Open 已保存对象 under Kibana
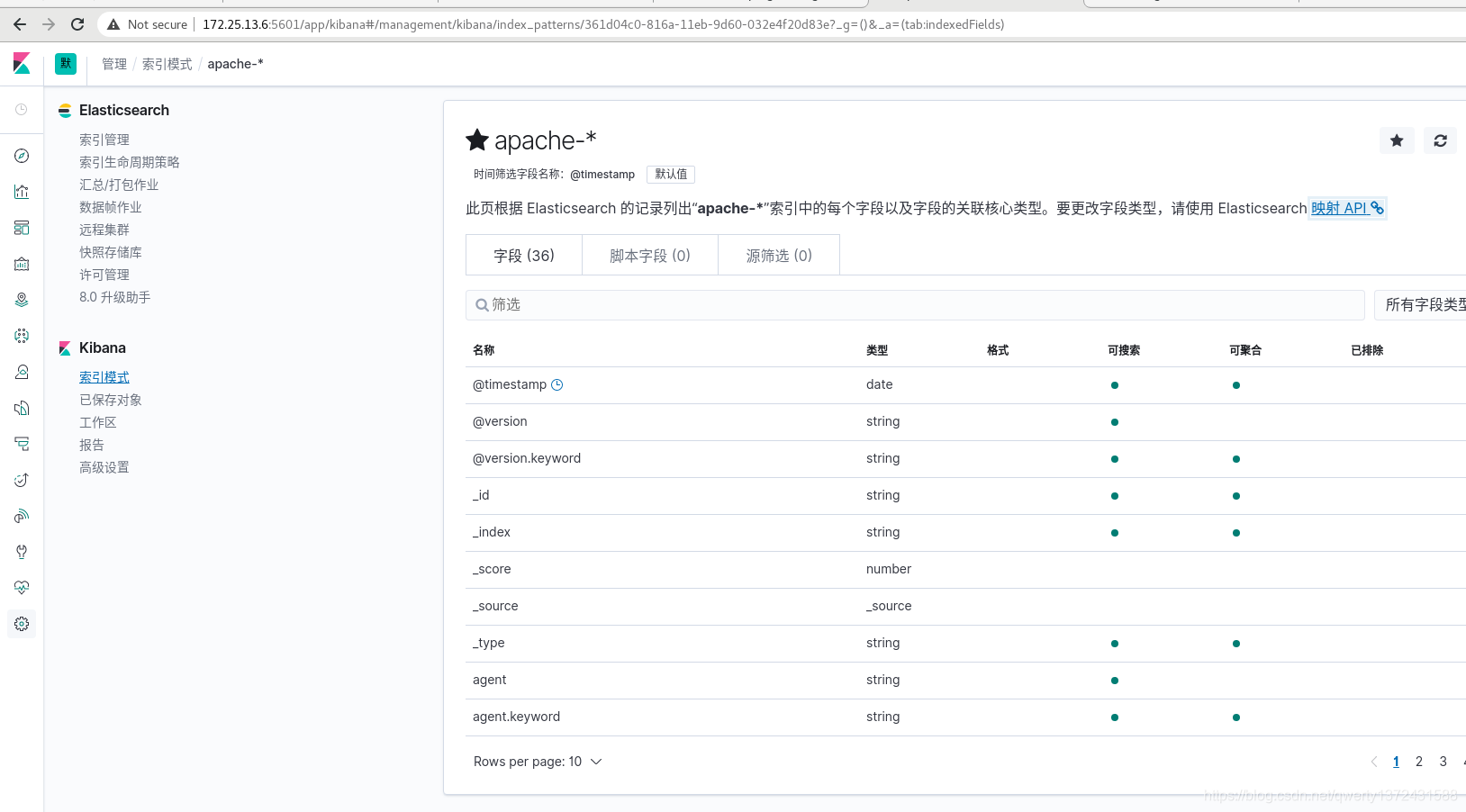This screenshot has height=812, width=1466. (x=111, y=400)
